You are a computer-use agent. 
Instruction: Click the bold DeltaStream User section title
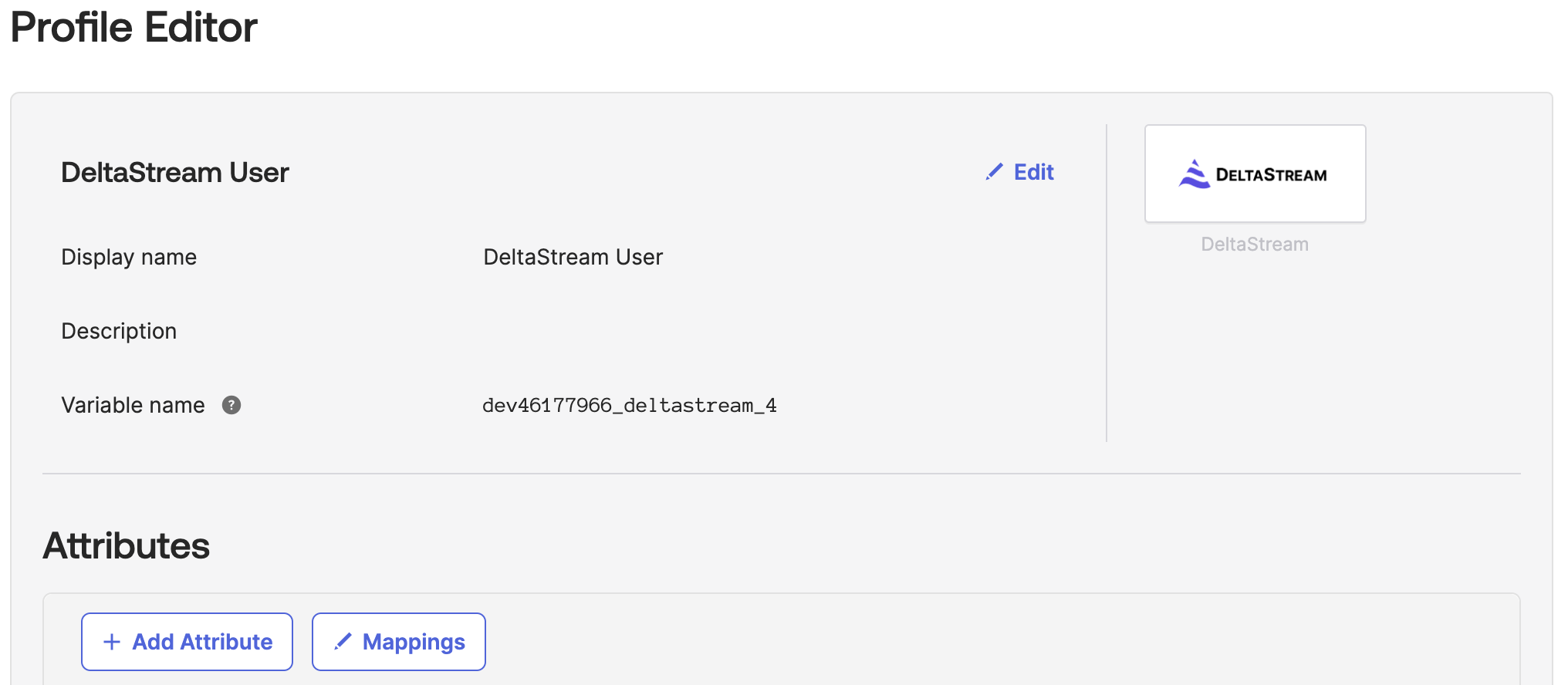[x=175, y=172]
